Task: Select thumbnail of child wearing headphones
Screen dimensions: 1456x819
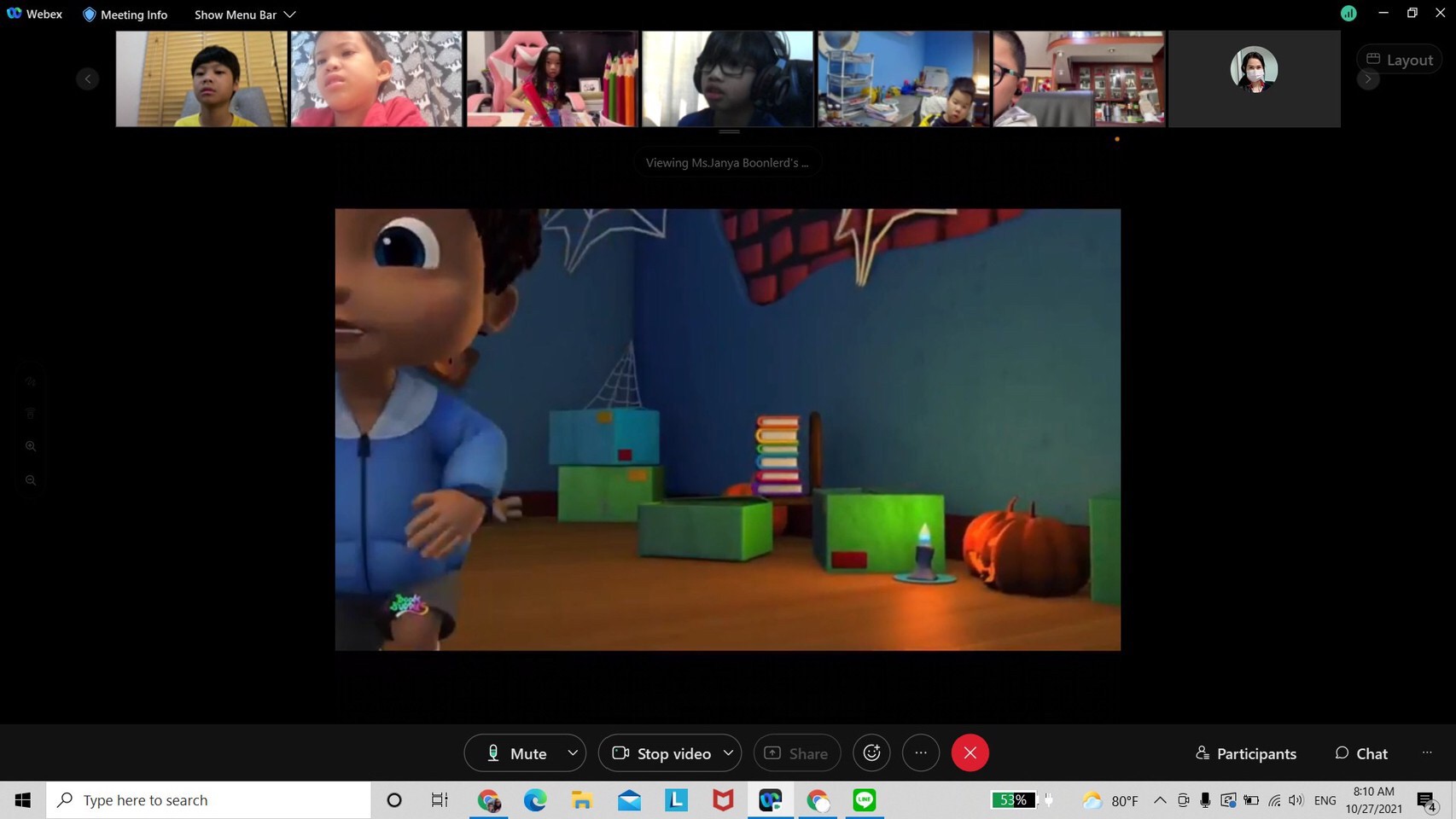Action: [x=728, y=79]
